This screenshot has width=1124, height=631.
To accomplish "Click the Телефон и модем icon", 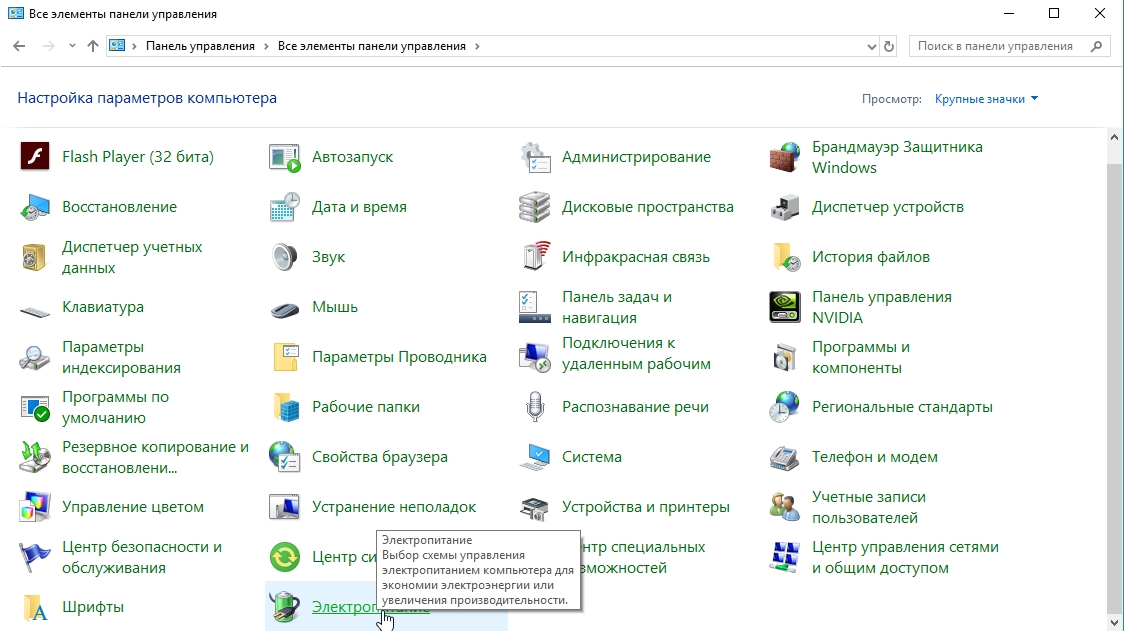I will pyautogui.click(x=784, y=457).
